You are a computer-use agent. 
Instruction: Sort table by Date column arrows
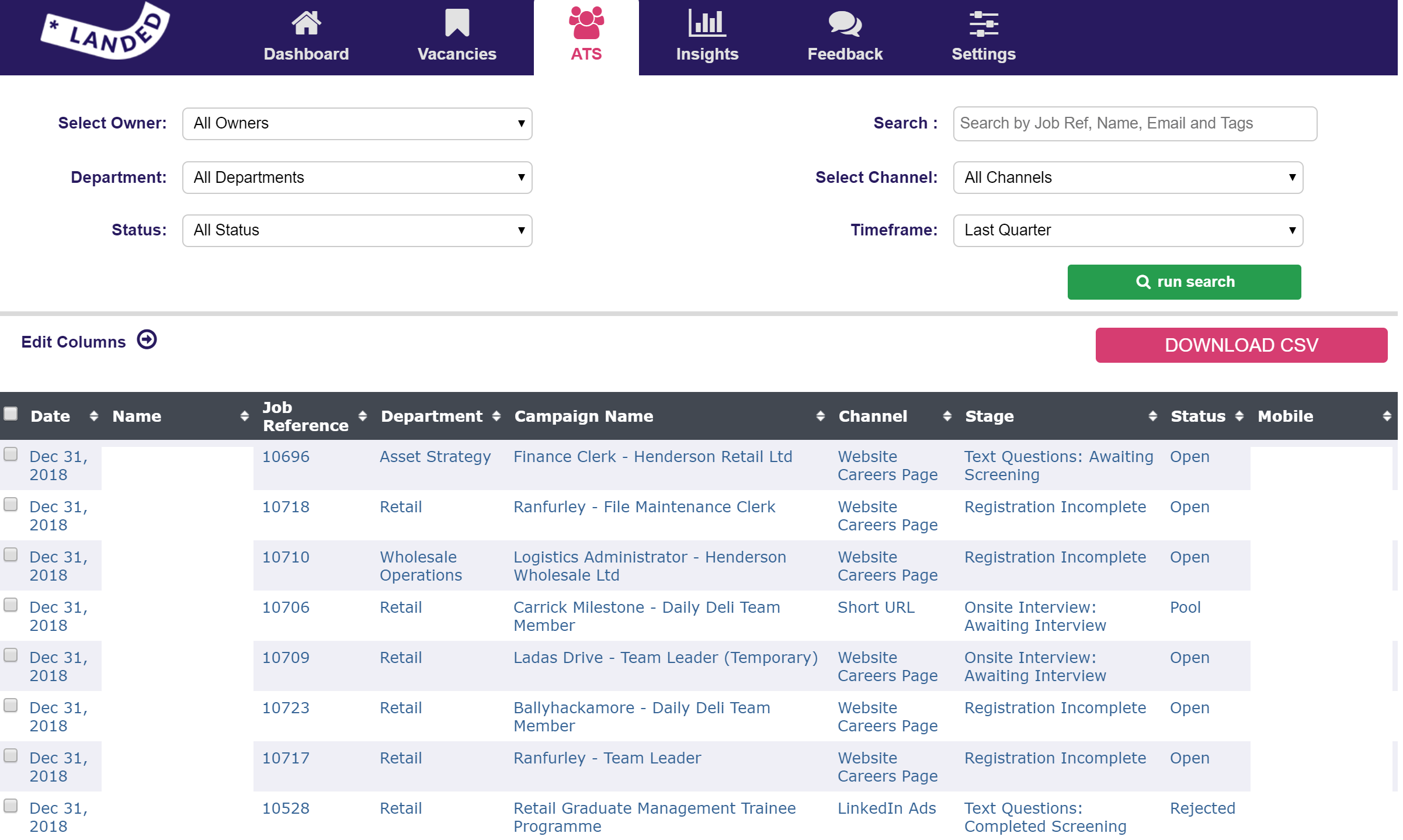(x=93, y=416)
